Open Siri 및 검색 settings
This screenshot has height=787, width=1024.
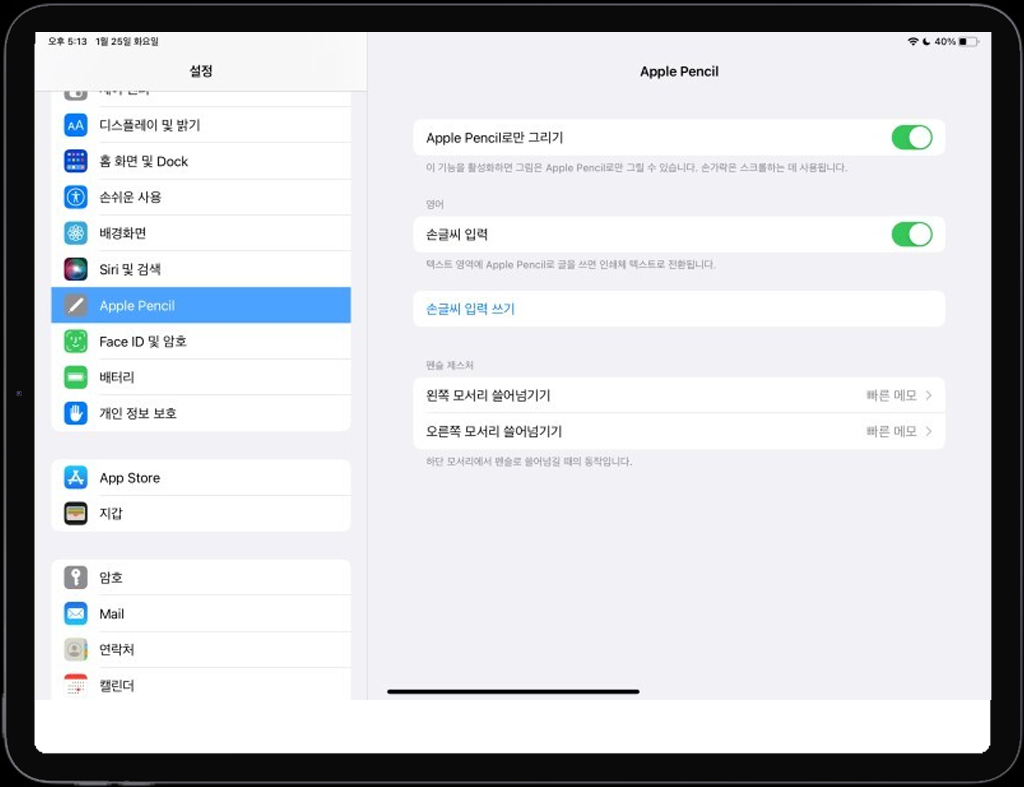point(201,268)
